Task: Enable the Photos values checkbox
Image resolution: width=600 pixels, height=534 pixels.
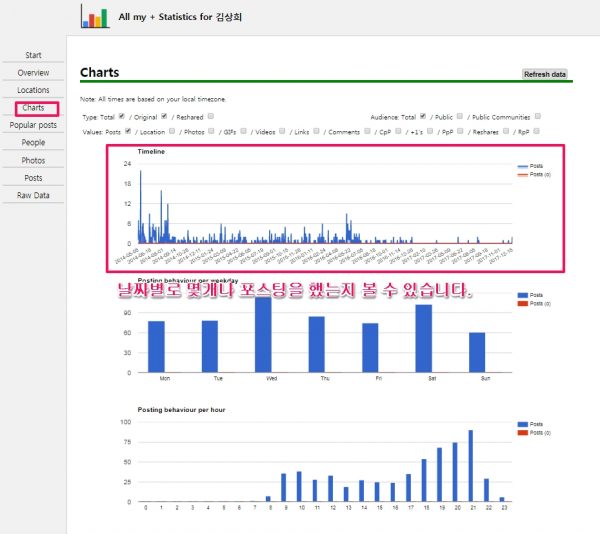Action: tap(211, 131)
